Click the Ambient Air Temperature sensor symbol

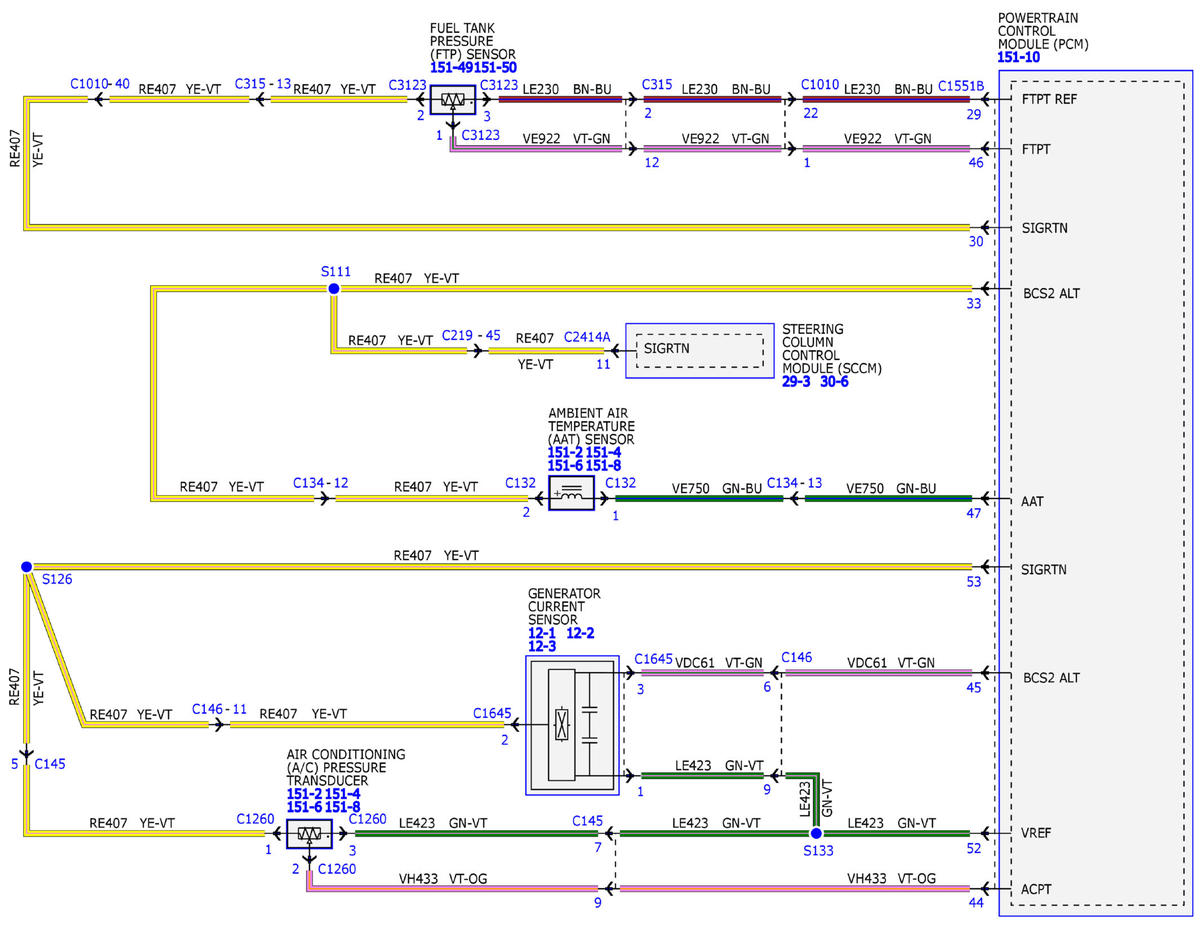tap(572, 493)
